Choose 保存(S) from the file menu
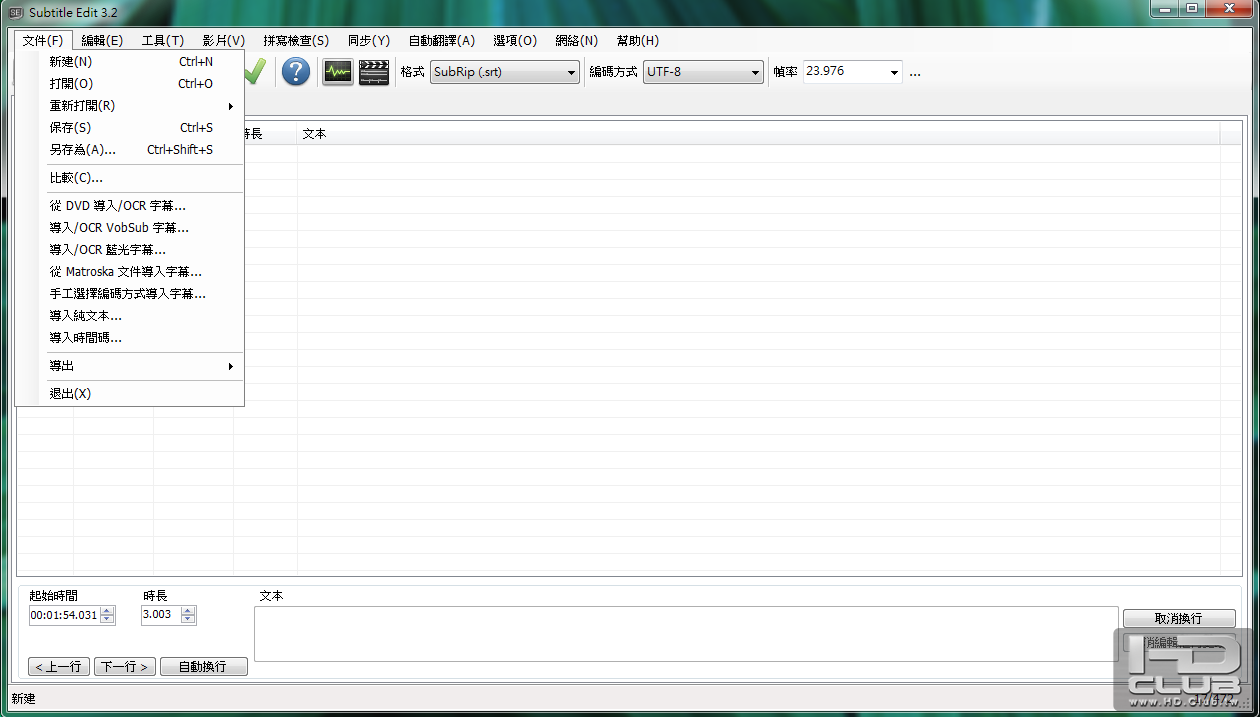The width and height of the screenshot is (1260, 717). 130,128
